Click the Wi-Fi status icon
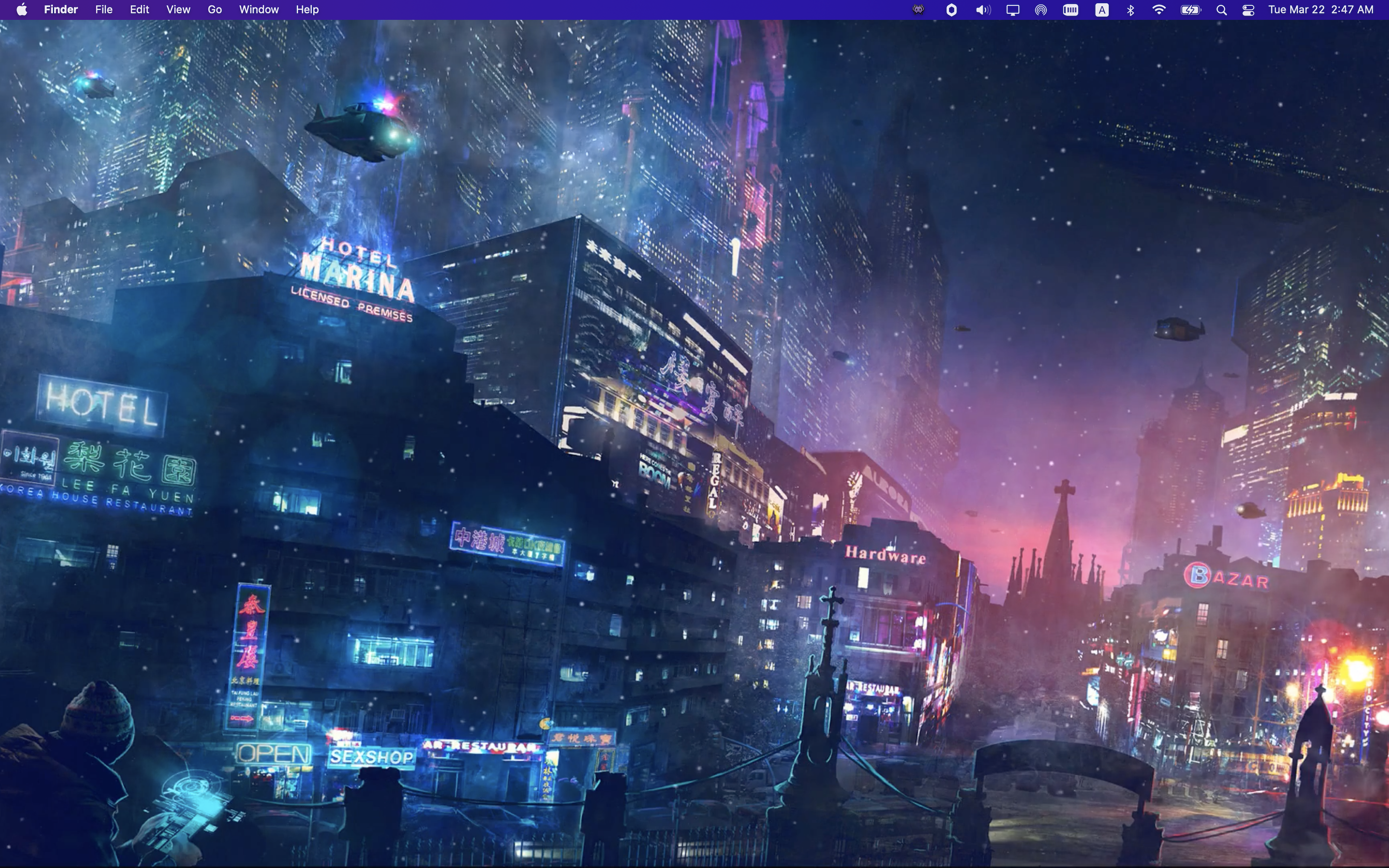 [1159, 9]
